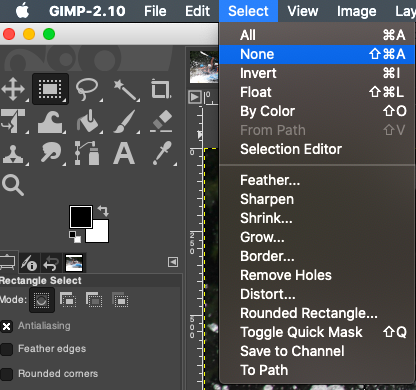Choose Remove Holes in the Select menu

point(317,275)
